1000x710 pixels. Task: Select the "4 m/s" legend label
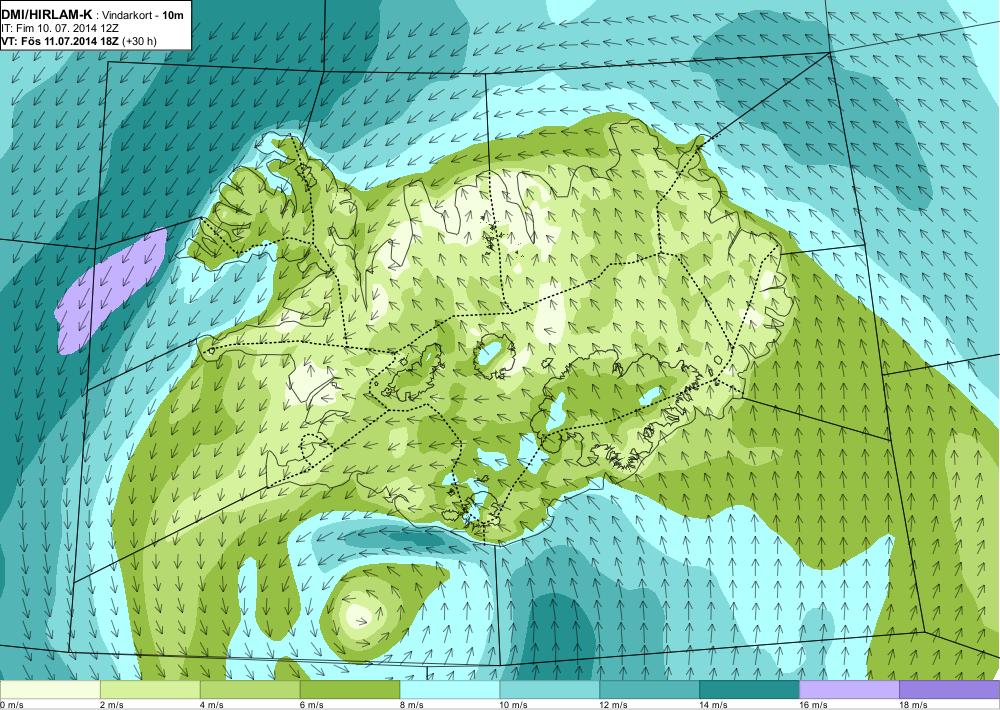212,705
